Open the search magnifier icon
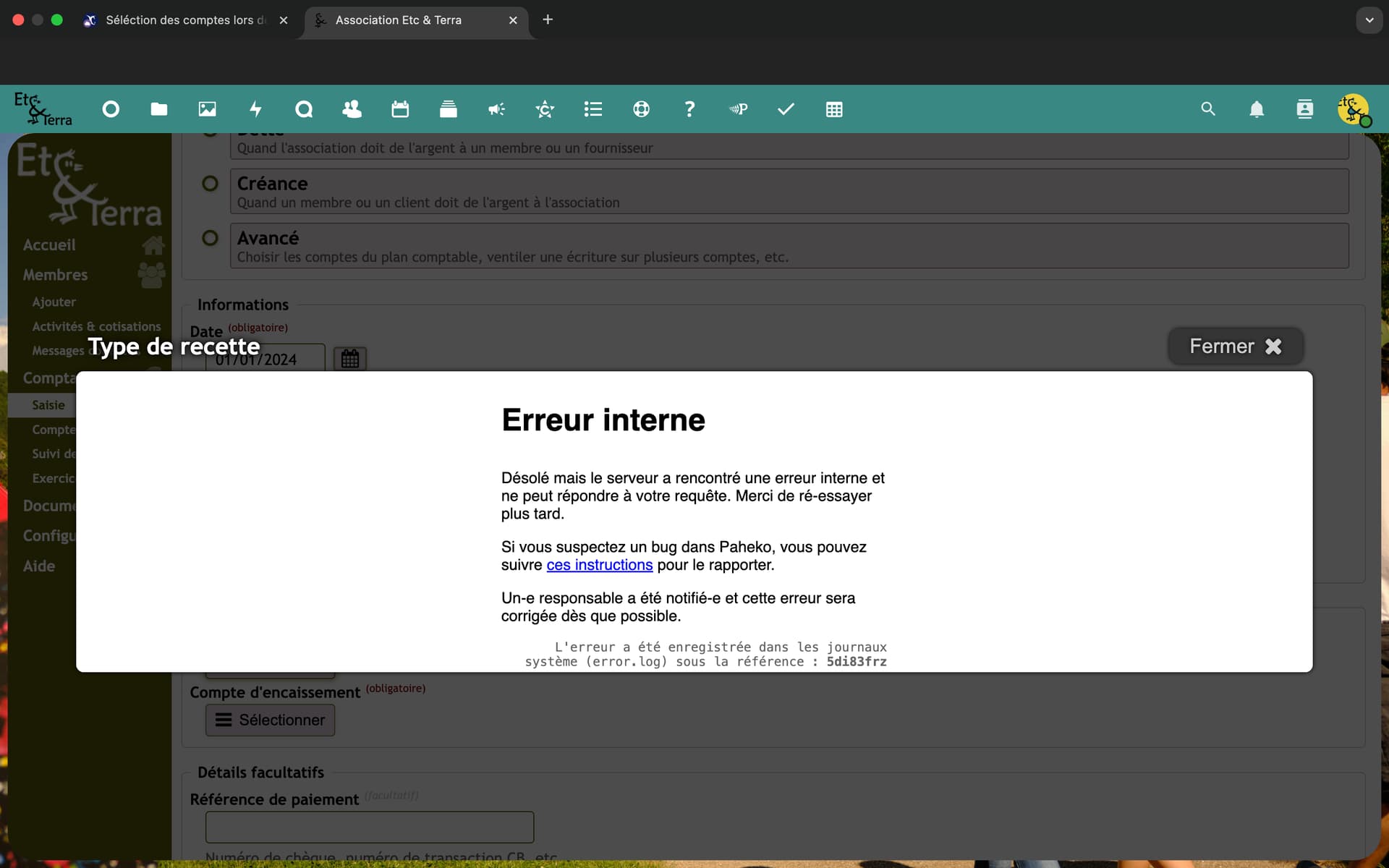Viewport: 1389px width, 868px height. [1208, 109]
